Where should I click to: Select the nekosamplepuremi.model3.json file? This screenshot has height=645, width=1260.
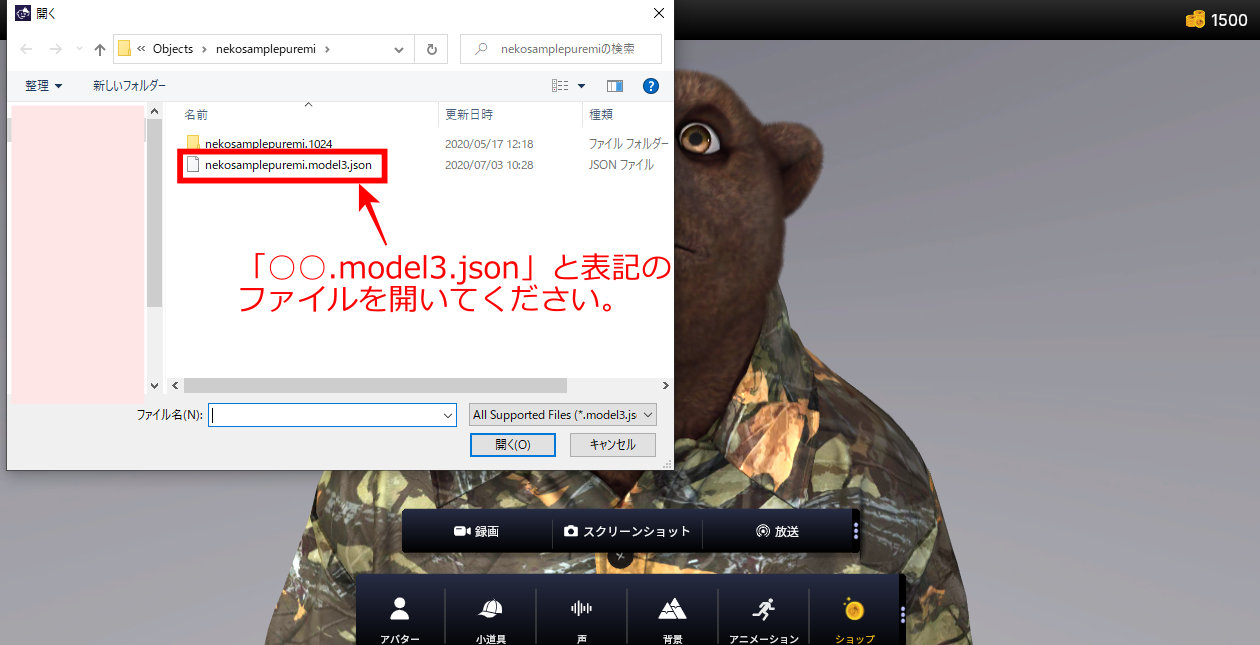[x=287, y=165]
